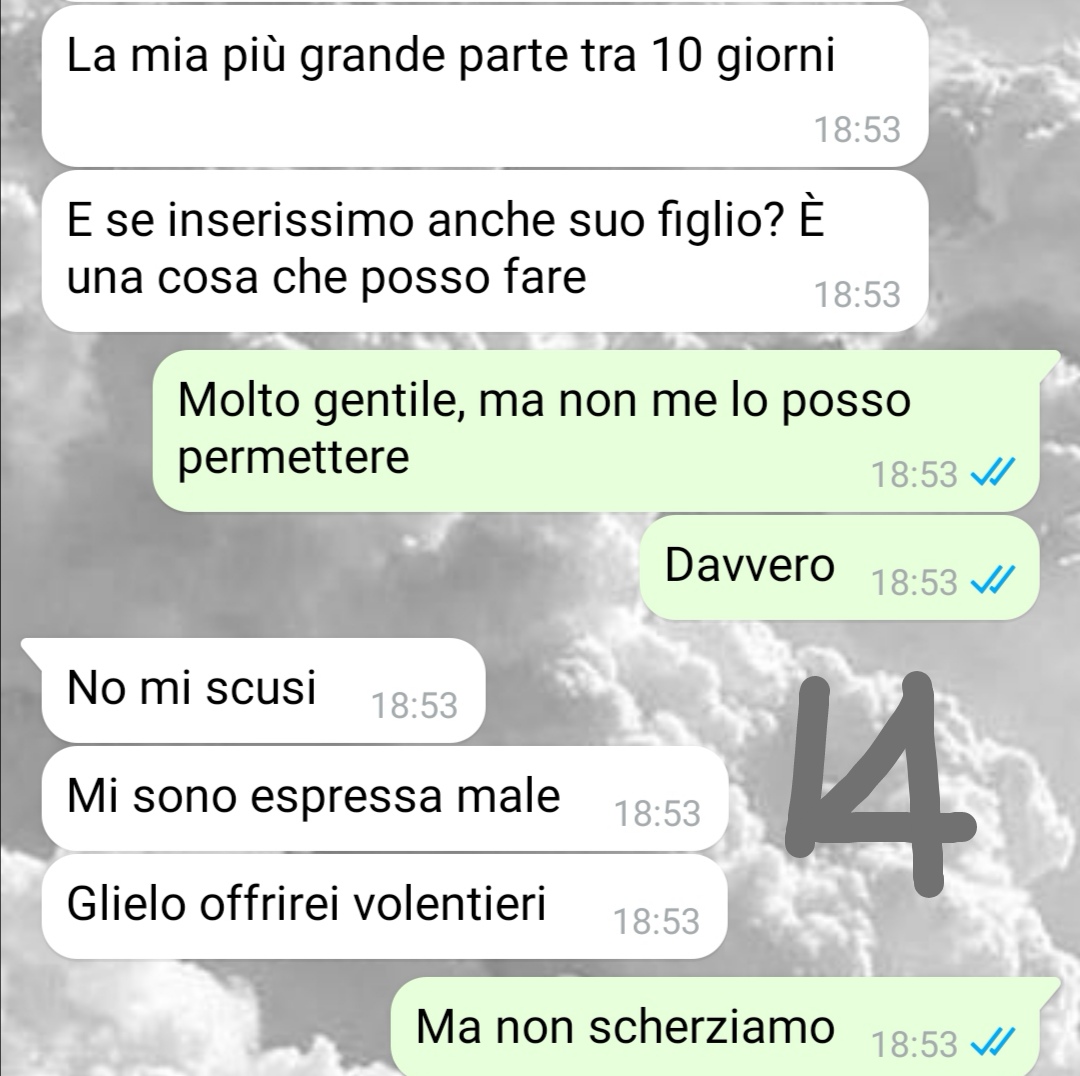Select 'Glielo offrirei volentieri' message
This screenshot has width=1080, height=1076.
point(384,907)
